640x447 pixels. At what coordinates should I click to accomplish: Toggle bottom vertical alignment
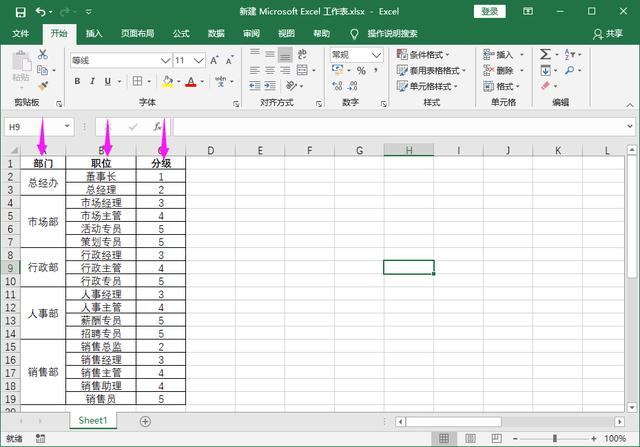coord(285,54)
